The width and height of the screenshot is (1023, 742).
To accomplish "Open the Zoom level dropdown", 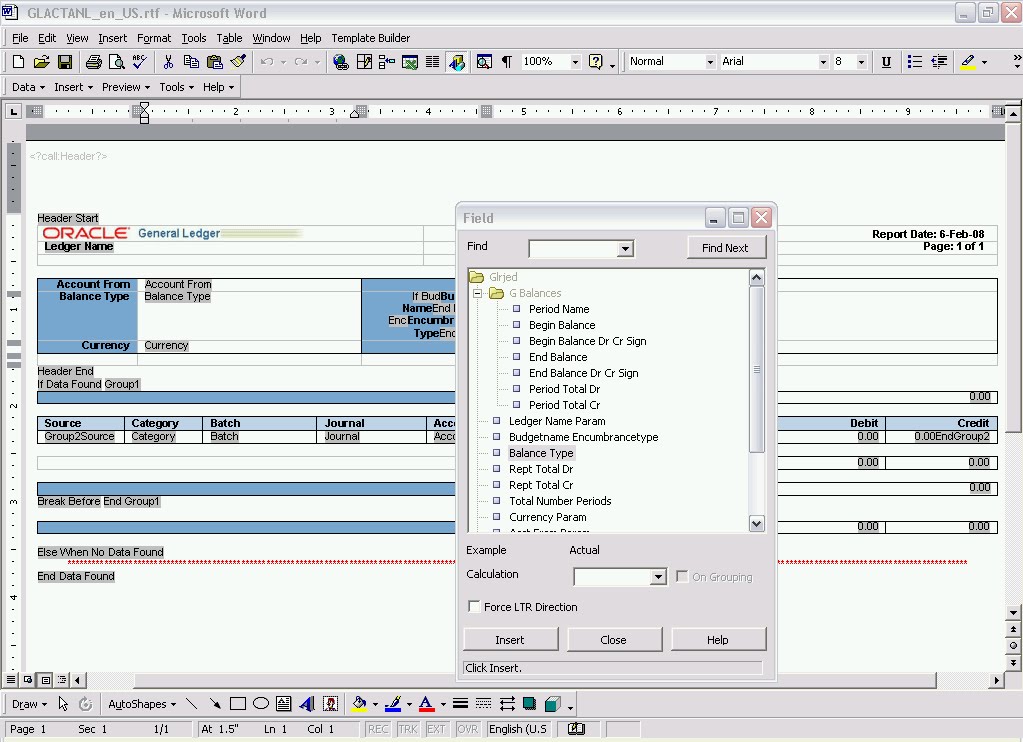I will [x=574, y=62].
